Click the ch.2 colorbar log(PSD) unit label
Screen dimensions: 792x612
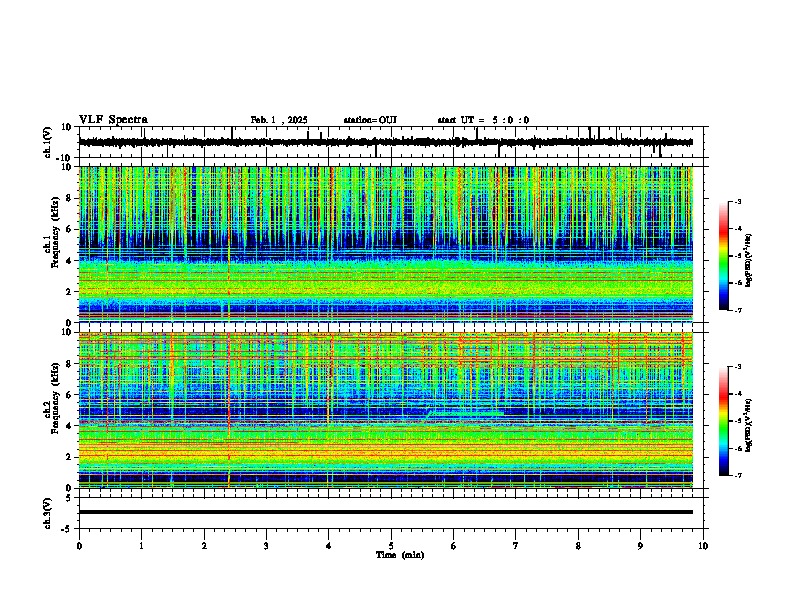coord(749,426)
